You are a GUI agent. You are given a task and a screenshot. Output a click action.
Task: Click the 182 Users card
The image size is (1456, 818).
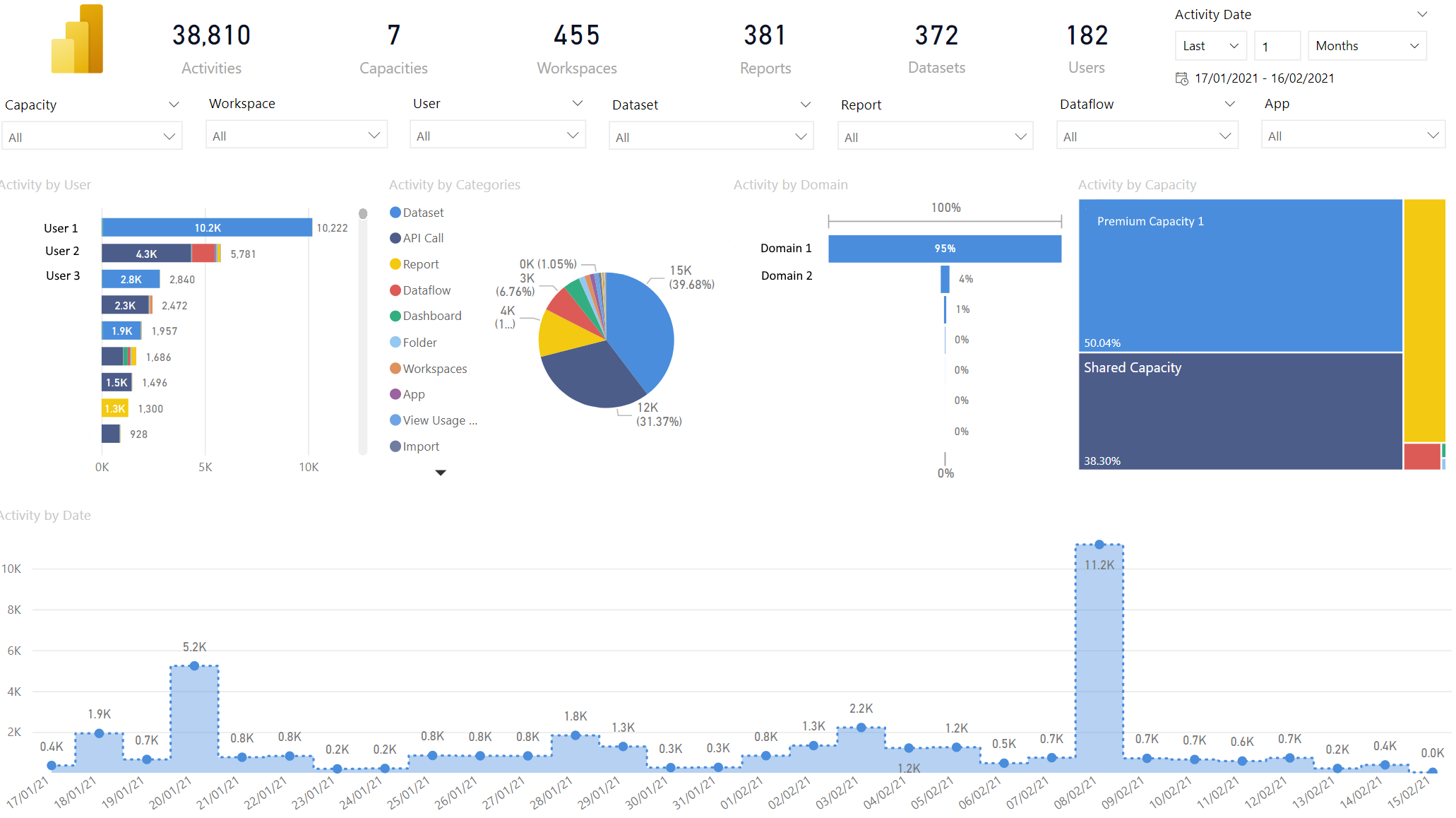1087,49
